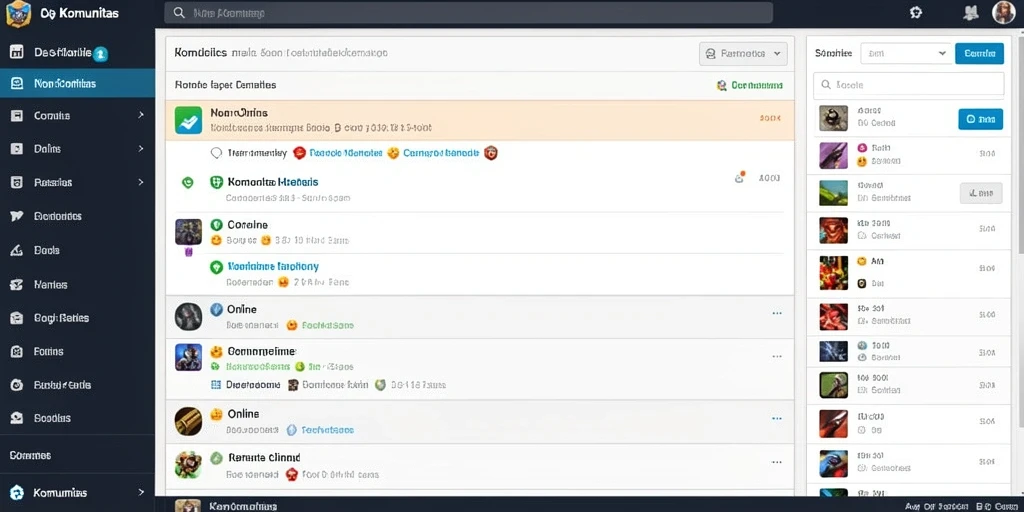The width and height of the screenshot is (1024, 512).
Task: Expand the bottom Komunitas sidebar chevron
Action: point(141,492)
